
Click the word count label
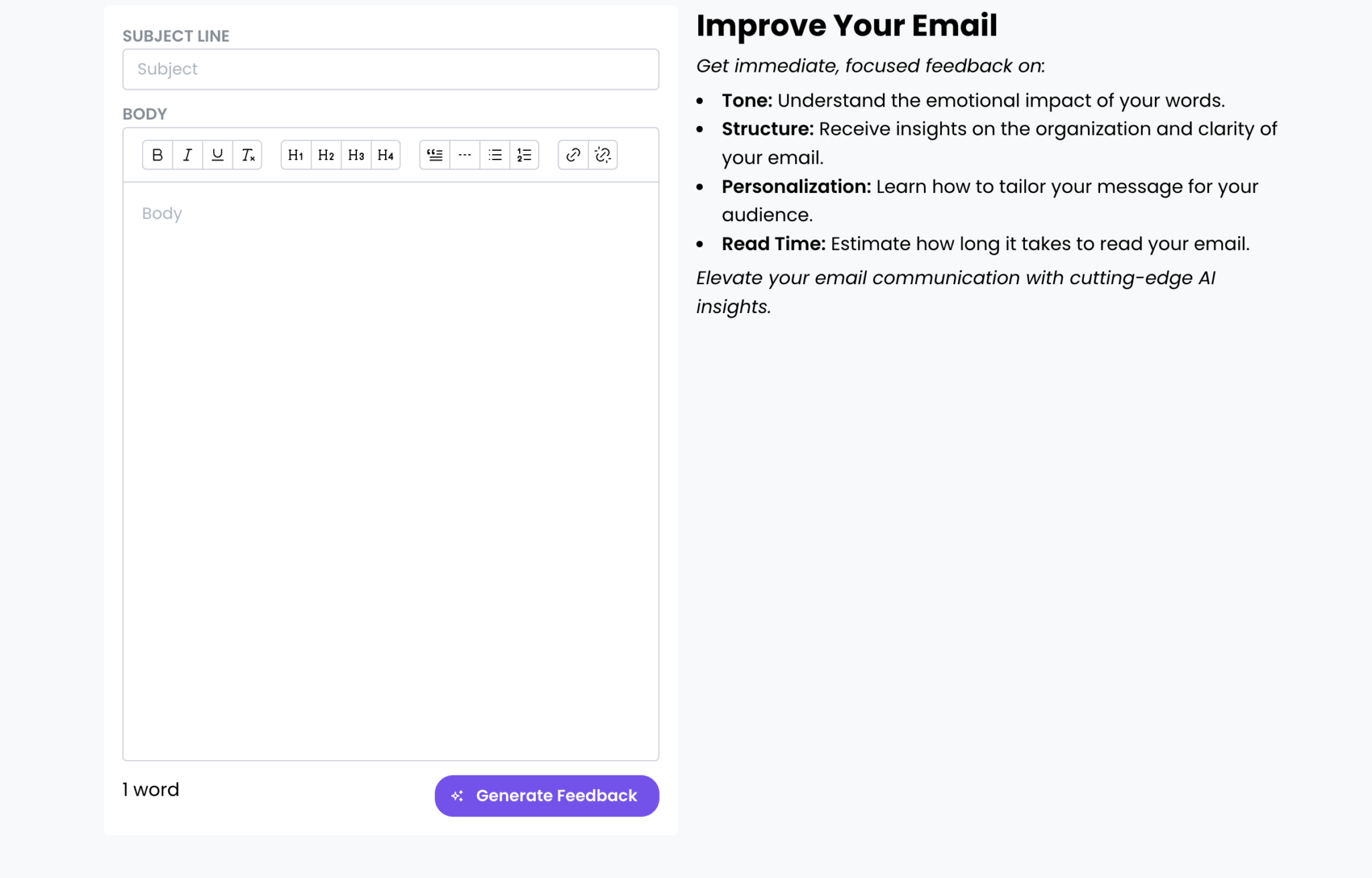(x=151, y=790)
